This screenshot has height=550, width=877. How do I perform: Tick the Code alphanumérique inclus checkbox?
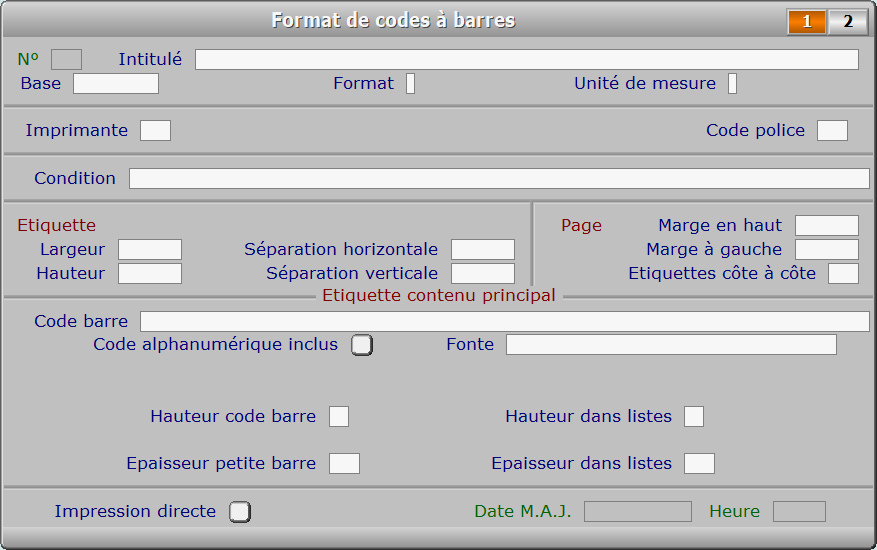coord(362,345)
